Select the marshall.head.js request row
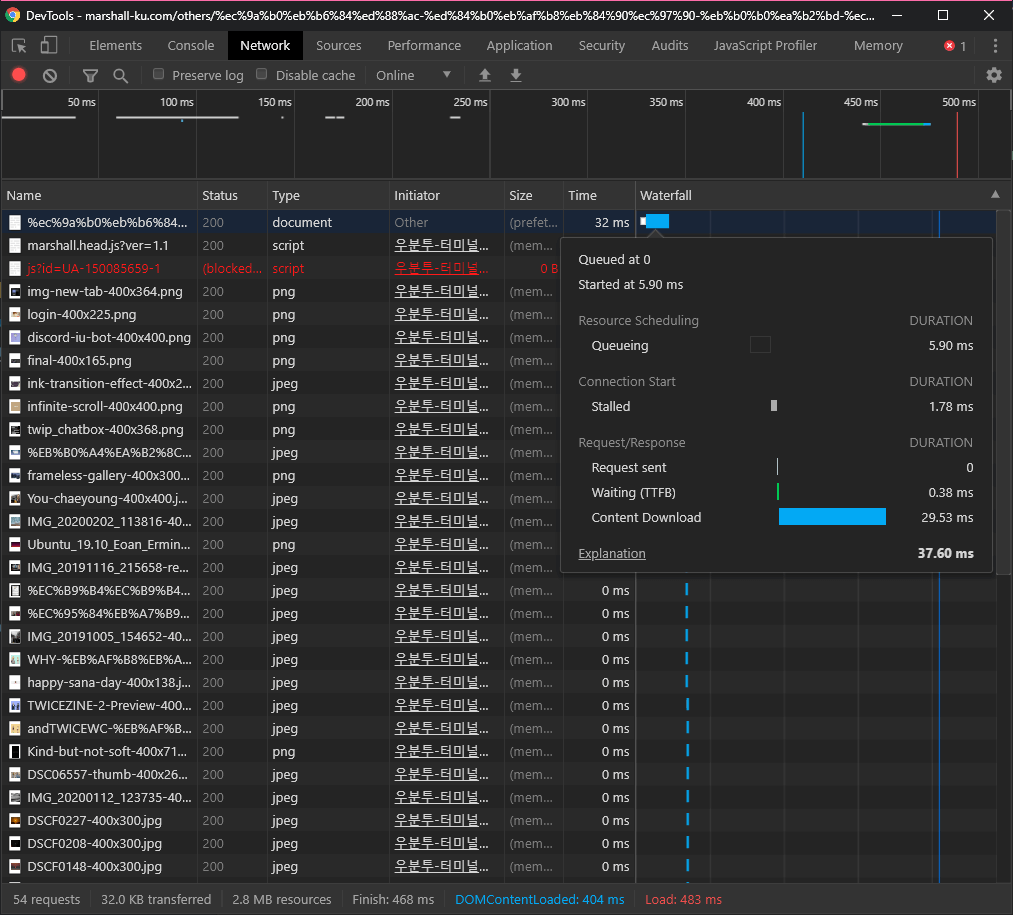 tap(98, 245)
